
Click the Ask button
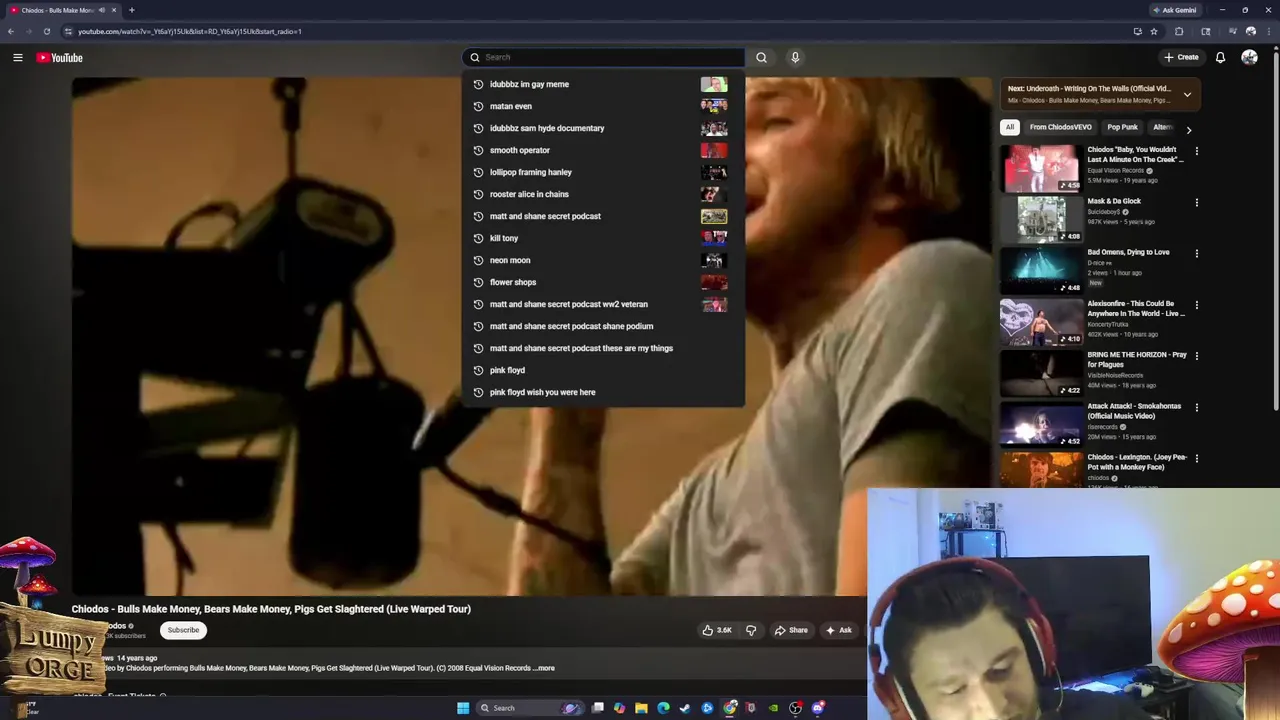click(x=838, y=630)
